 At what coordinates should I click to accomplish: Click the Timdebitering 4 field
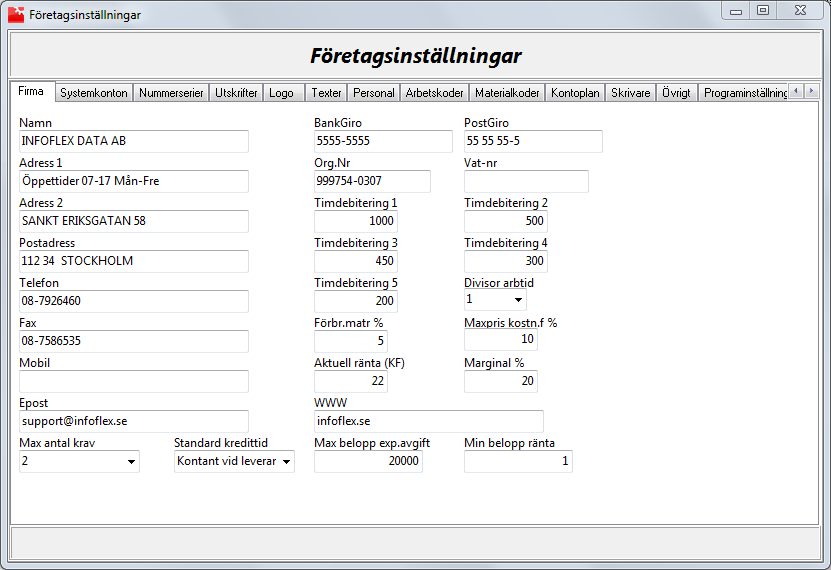coord(506,261)
